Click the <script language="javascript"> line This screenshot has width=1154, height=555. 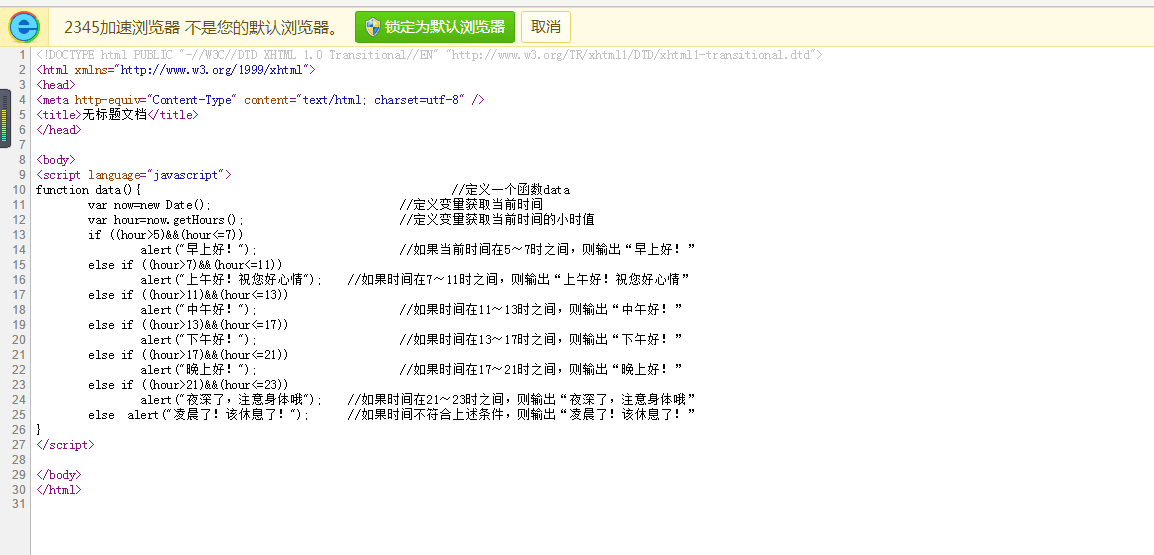coord(133,175)
